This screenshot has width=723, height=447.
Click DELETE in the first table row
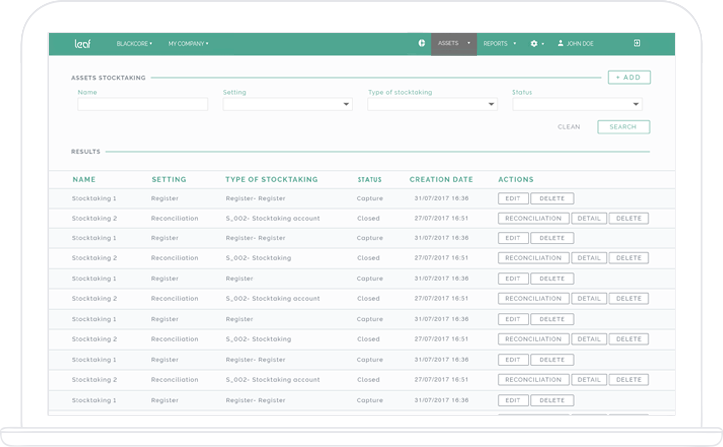click(552, 198)
